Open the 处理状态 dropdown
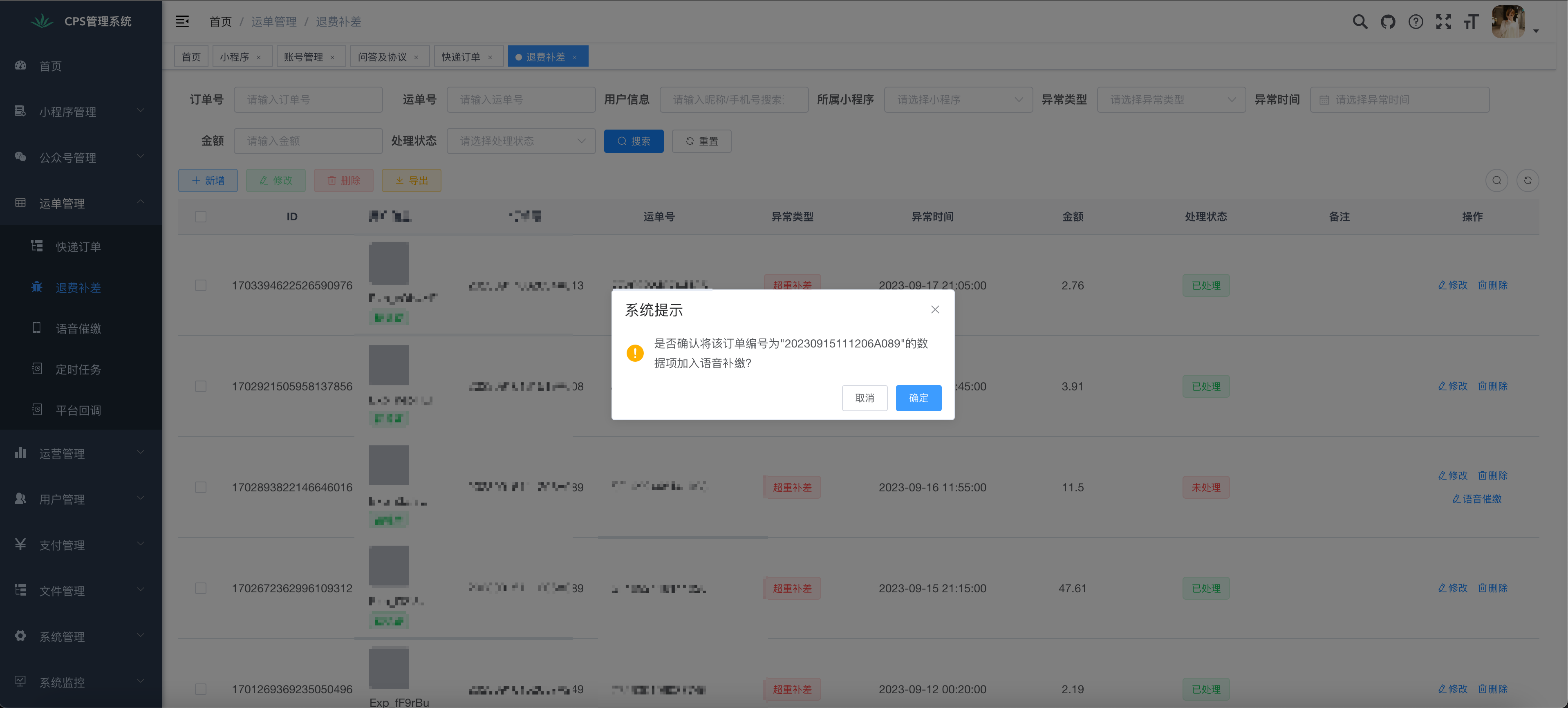This screenshot has height=708, width=1568. coord(521,141)
